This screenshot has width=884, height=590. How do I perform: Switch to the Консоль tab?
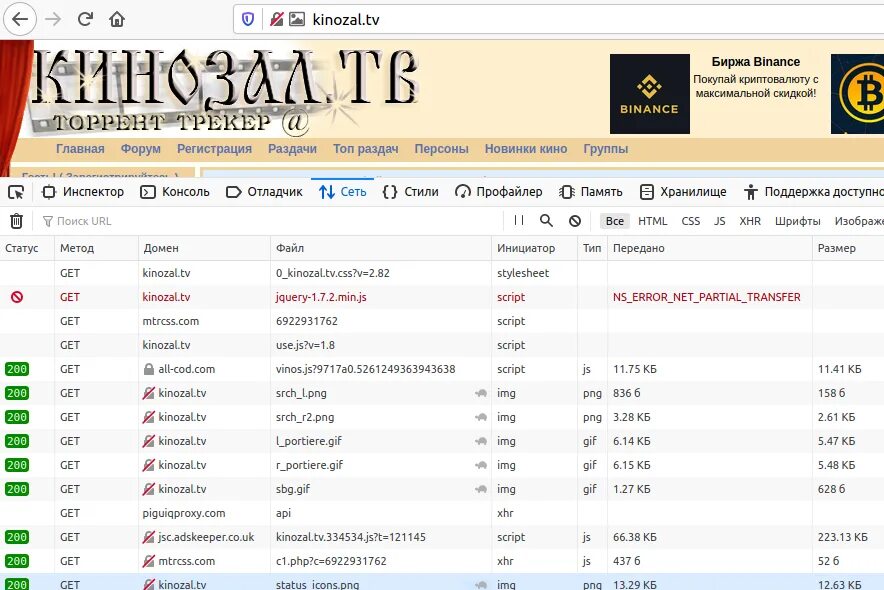click(175, 192)
